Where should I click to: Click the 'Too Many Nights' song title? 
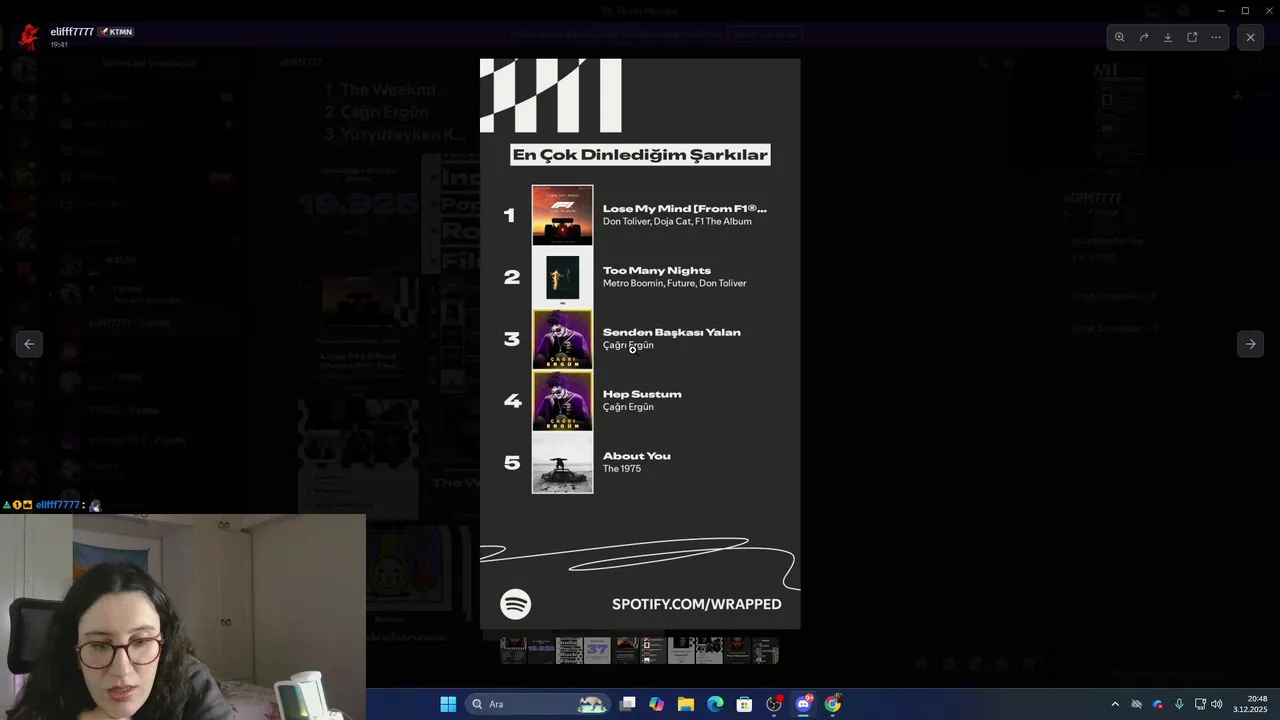click(x=657, y=270)
